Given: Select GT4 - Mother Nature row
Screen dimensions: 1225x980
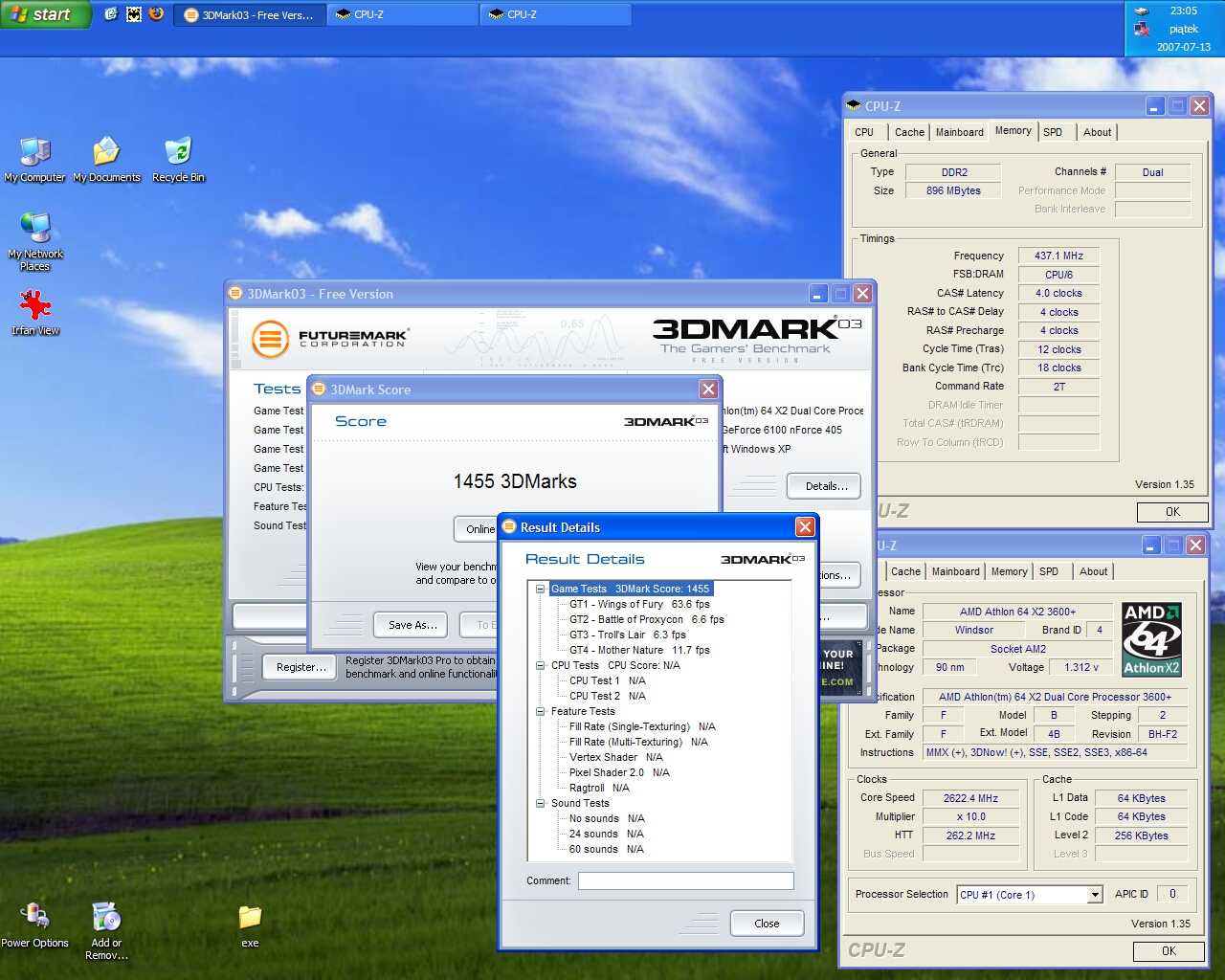Looking at the screenshot, I should (639, 650).
